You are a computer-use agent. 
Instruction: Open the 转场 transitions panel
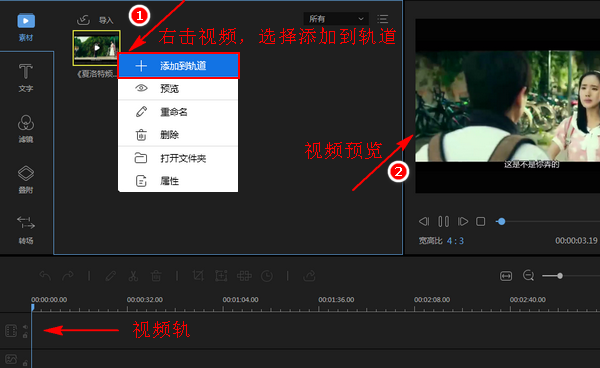[x=26, y=230]
